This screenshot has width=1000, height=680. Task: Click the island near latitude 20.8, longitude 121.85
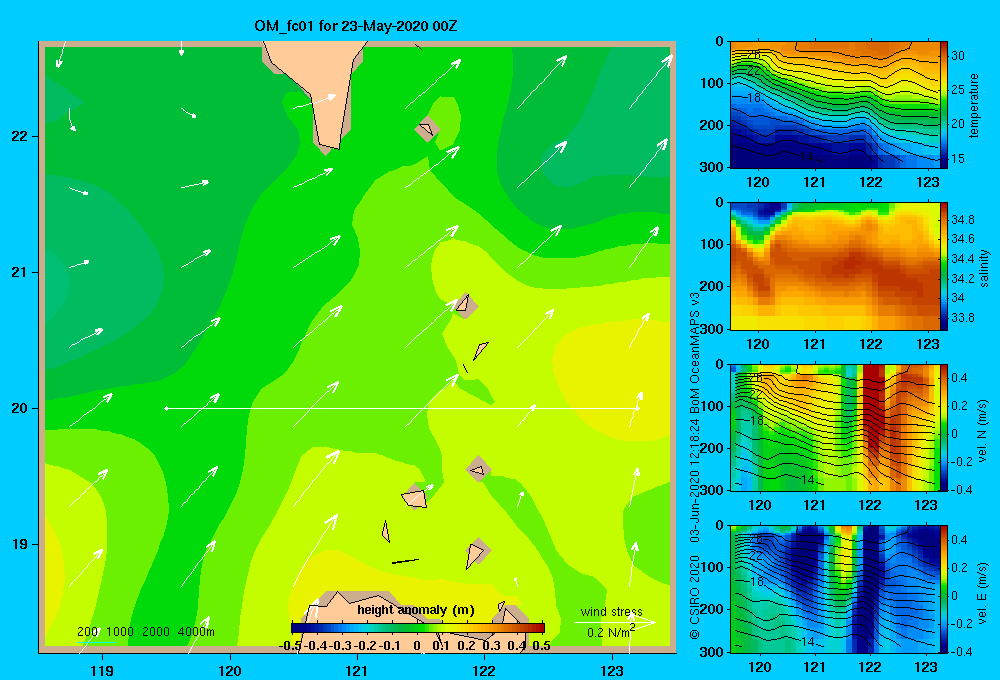click(465, 305)
